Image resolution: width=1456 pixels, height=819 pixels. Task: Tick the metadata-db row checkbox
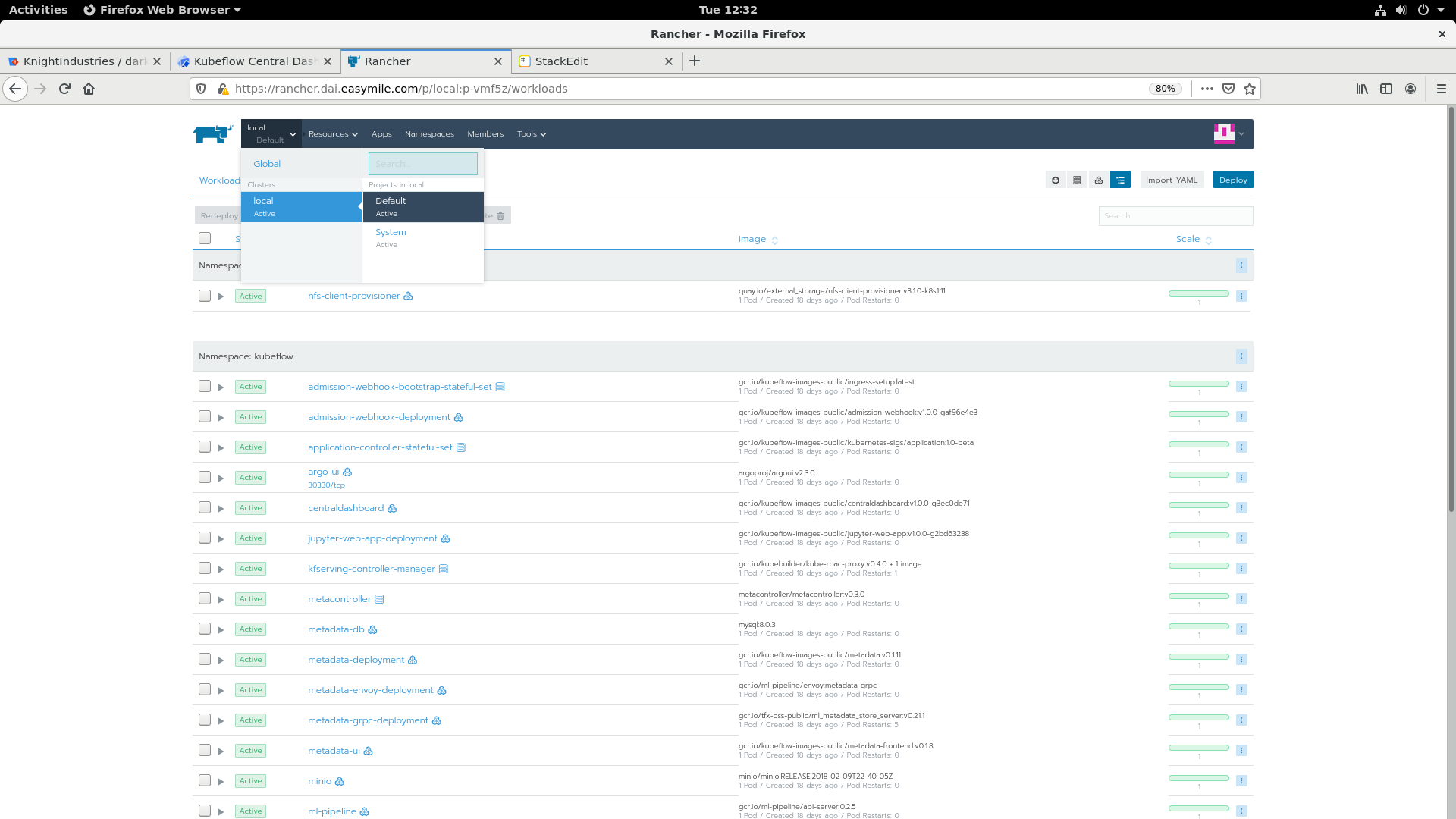205,629
